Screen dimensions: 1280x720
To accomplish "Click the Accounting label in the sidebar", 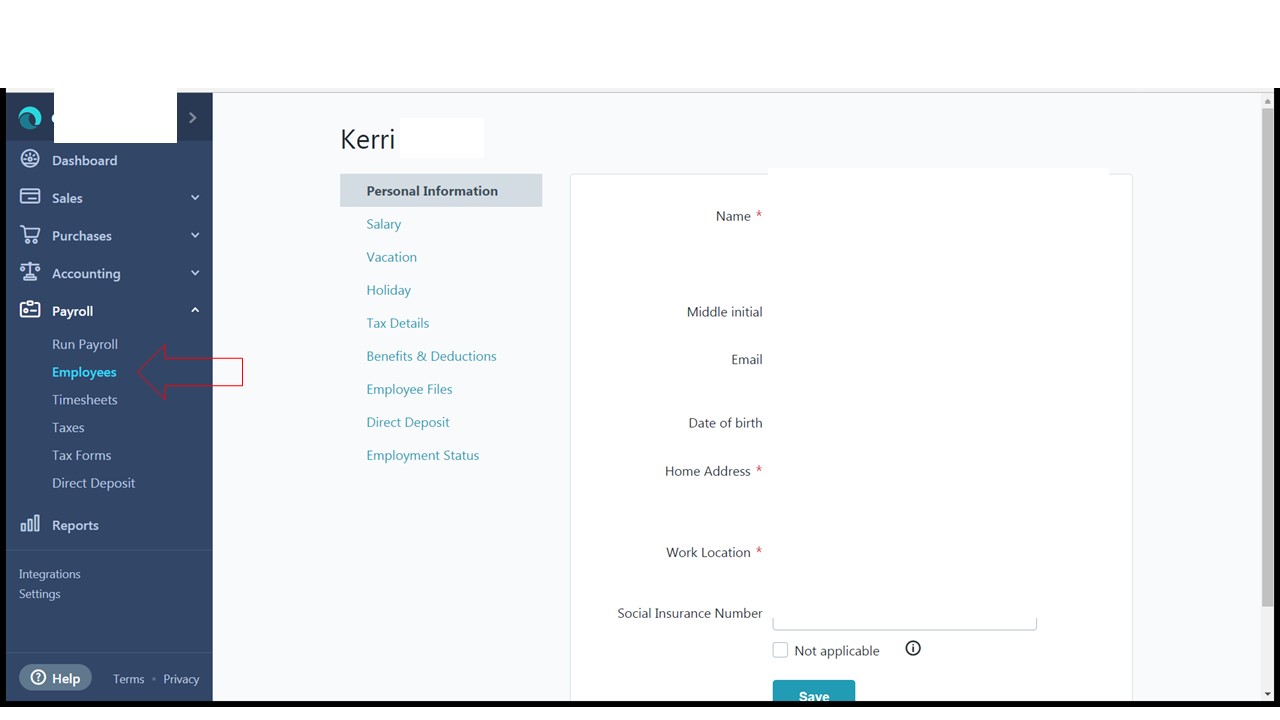I will coord(86,274).
